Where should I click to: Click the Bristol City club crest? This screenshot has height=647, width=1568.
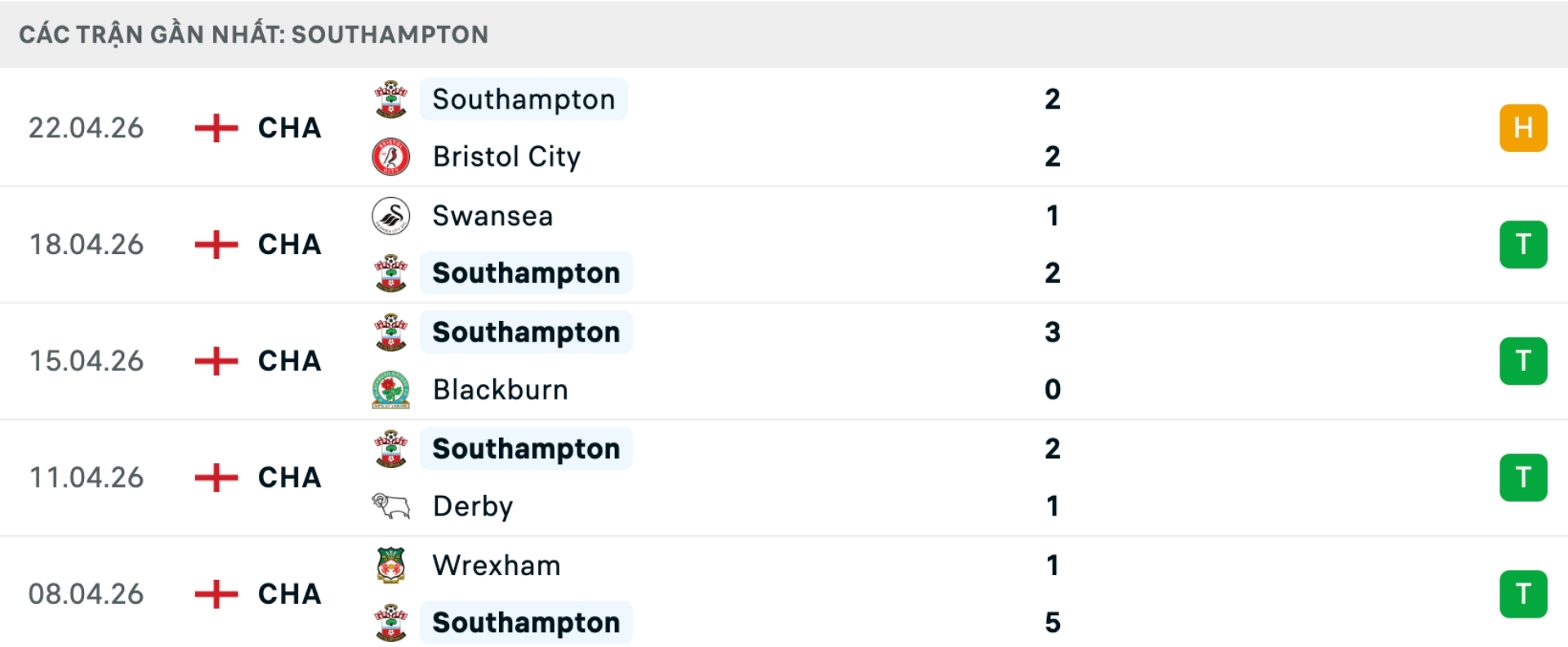[x=390, y=156]
